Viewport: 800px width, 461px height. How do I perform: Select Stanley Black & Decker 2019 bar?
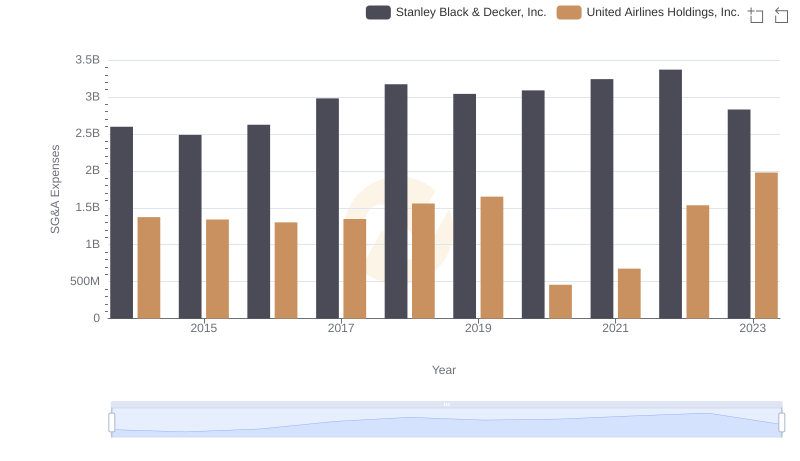(x=464, y=206)
